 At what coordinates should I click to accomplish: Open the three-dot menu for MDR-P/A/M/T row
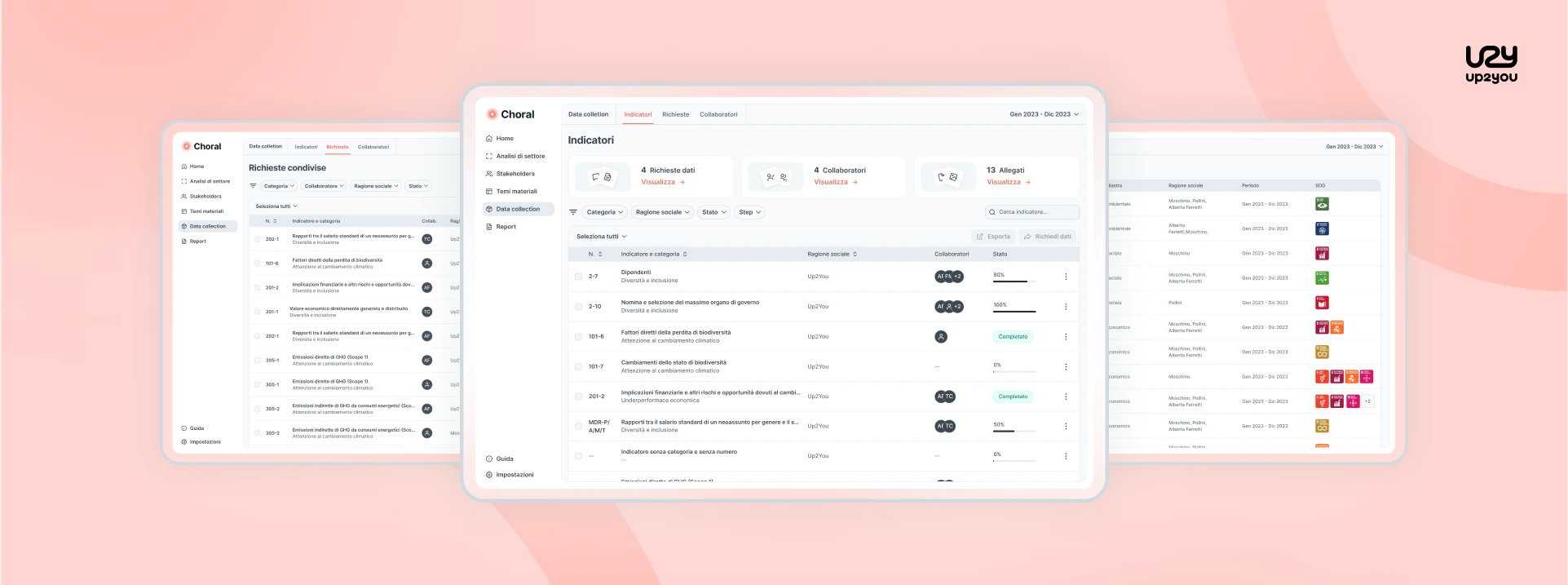click(1066, 427)
